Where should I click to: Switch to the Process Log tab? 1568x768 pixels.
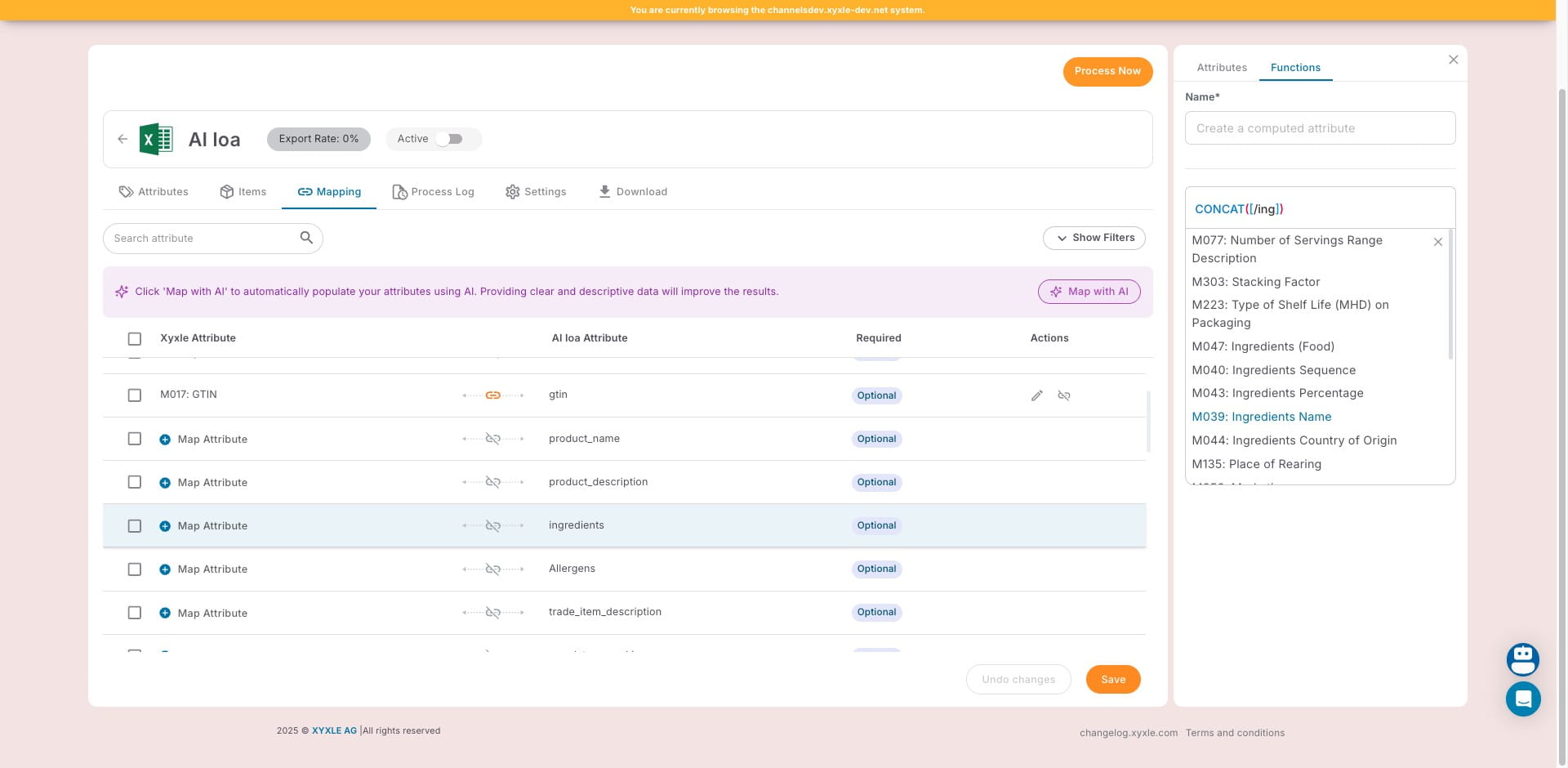[433, 192]
